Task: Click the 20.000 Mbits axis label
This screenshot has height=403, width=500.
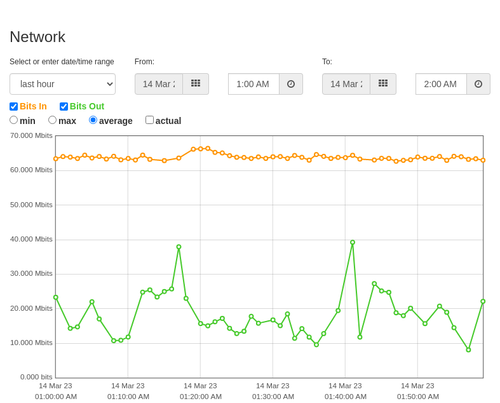Action: click(31, 308)
